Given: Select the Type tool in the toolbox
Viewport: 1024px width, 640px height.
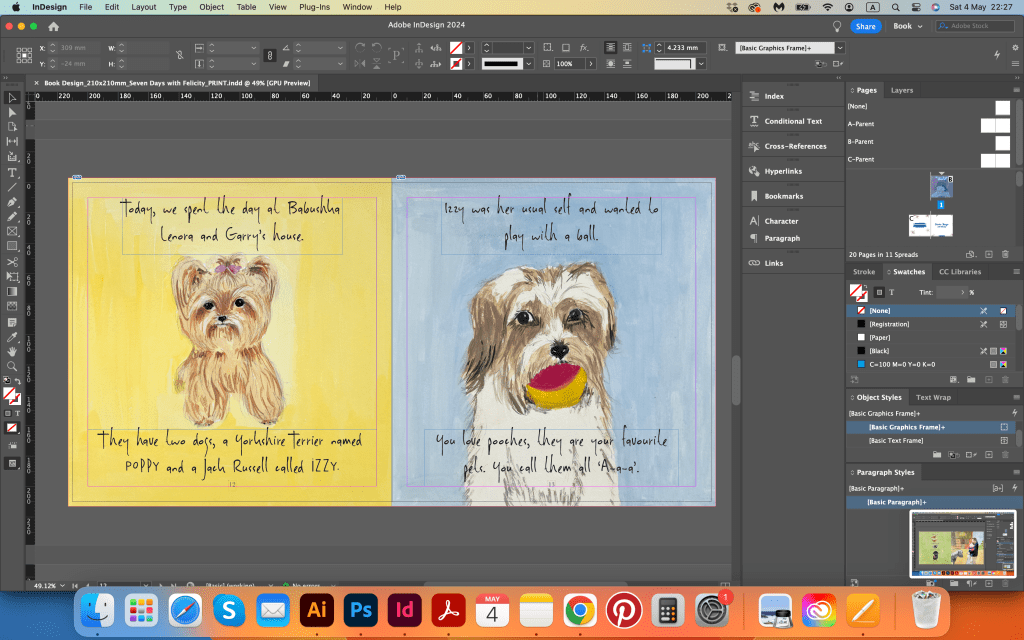Looking at the screenshot, I should point(12,172).
